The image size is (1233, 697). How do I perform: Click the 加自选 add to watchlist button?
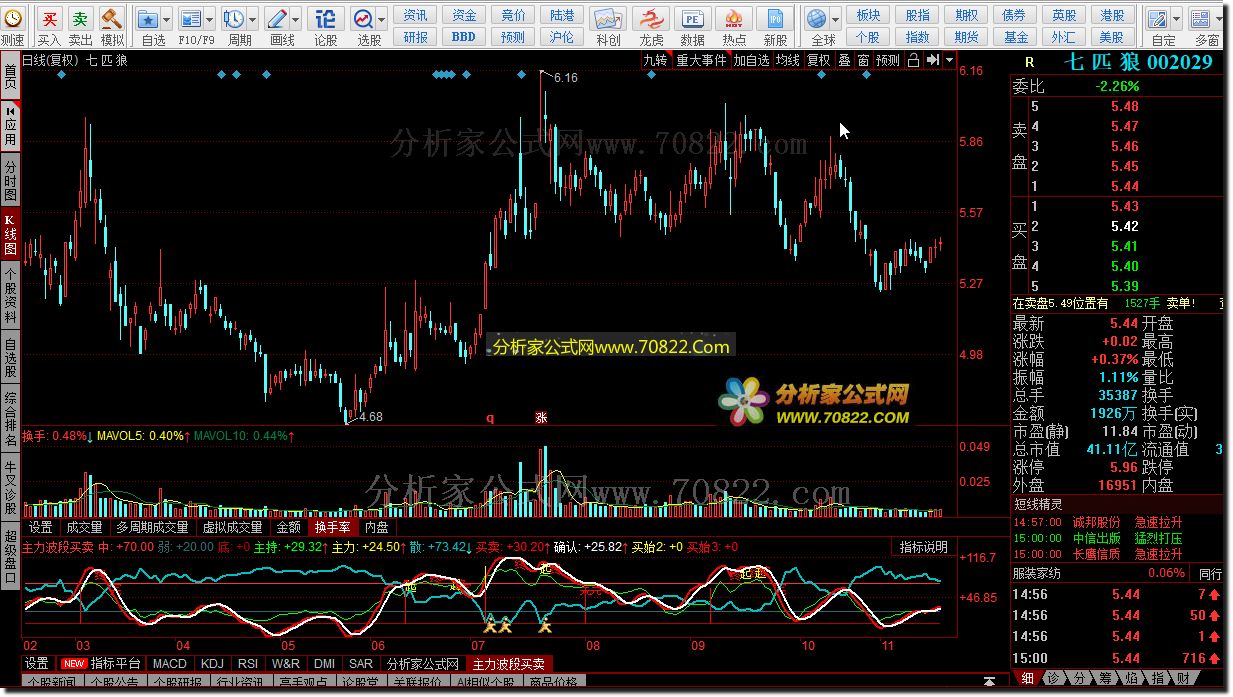[x=751, y=60]
